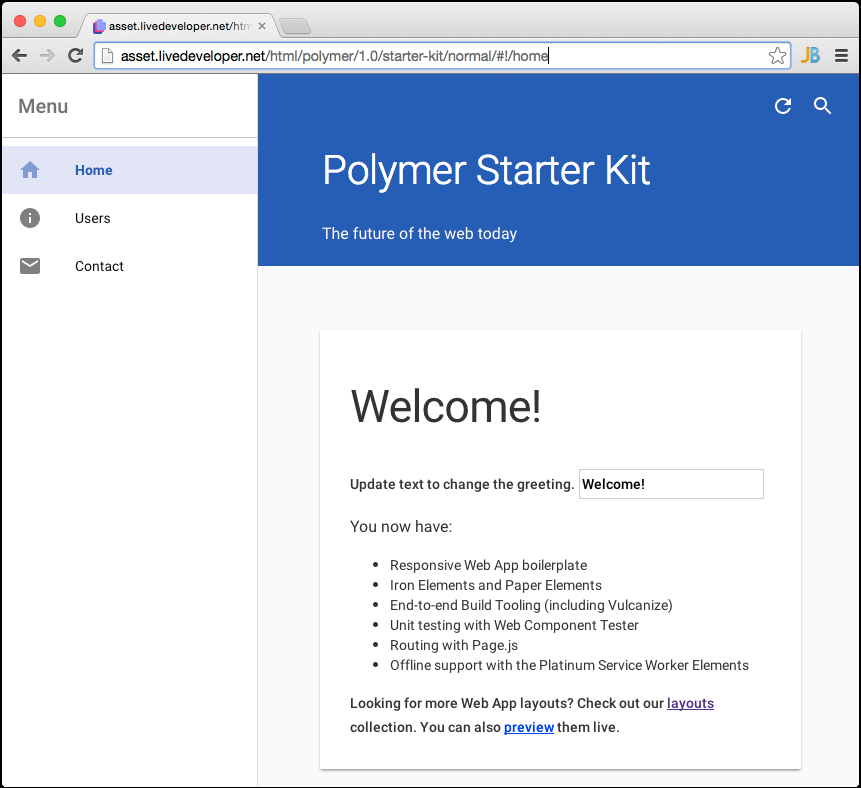Click the info icon beside Users
This screenshot has width=861, height=788.
pos(30,218)
